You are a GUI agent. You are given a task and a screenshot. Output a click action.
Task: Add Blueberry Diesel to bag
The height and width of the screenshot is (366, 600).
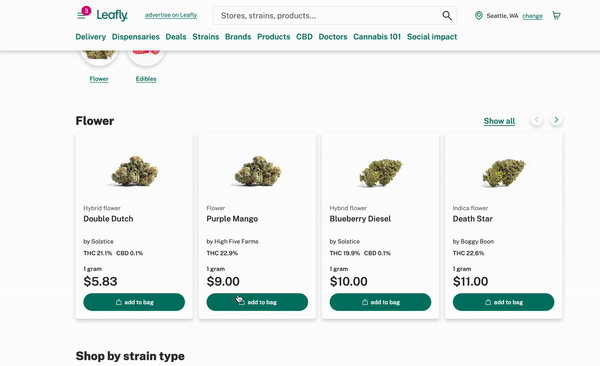(380, 302)
